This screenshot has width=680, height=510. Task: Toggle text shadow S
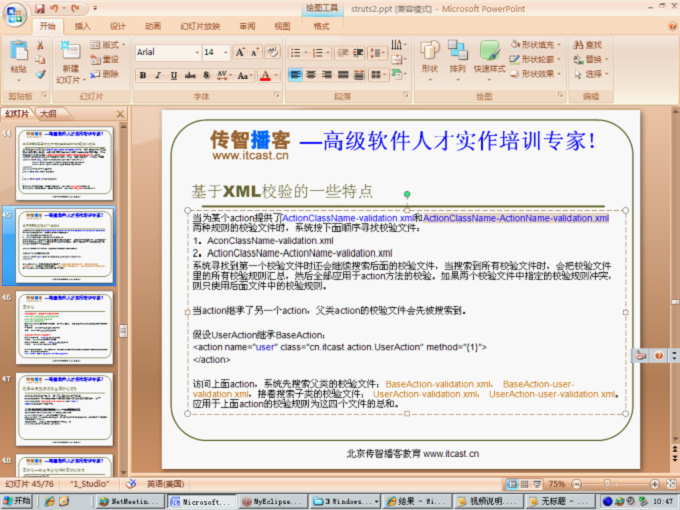(x=206, y=75)
